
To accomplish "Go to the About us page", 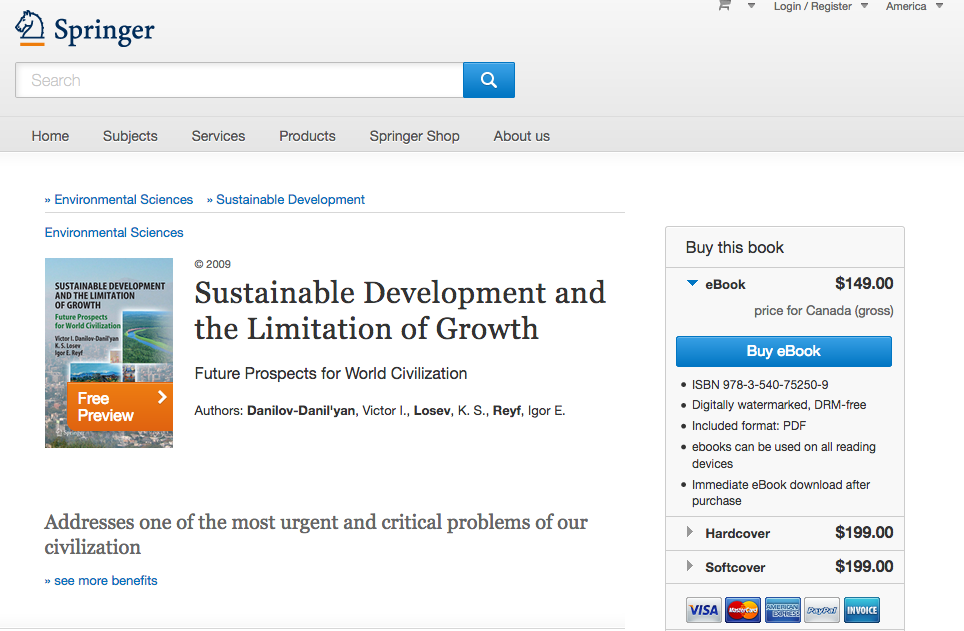I will tap(521, 136).
